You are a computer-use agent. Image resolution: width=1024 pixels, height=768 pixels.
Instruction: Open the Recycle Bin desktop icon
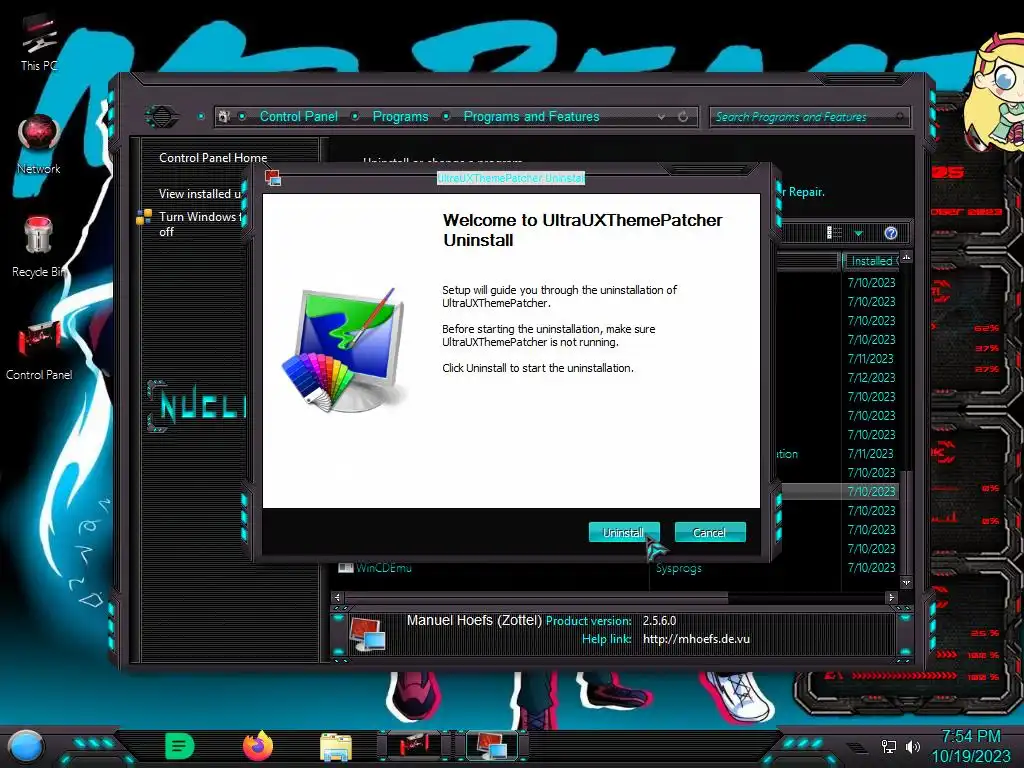pyautogui.click(x=39, y=247)
